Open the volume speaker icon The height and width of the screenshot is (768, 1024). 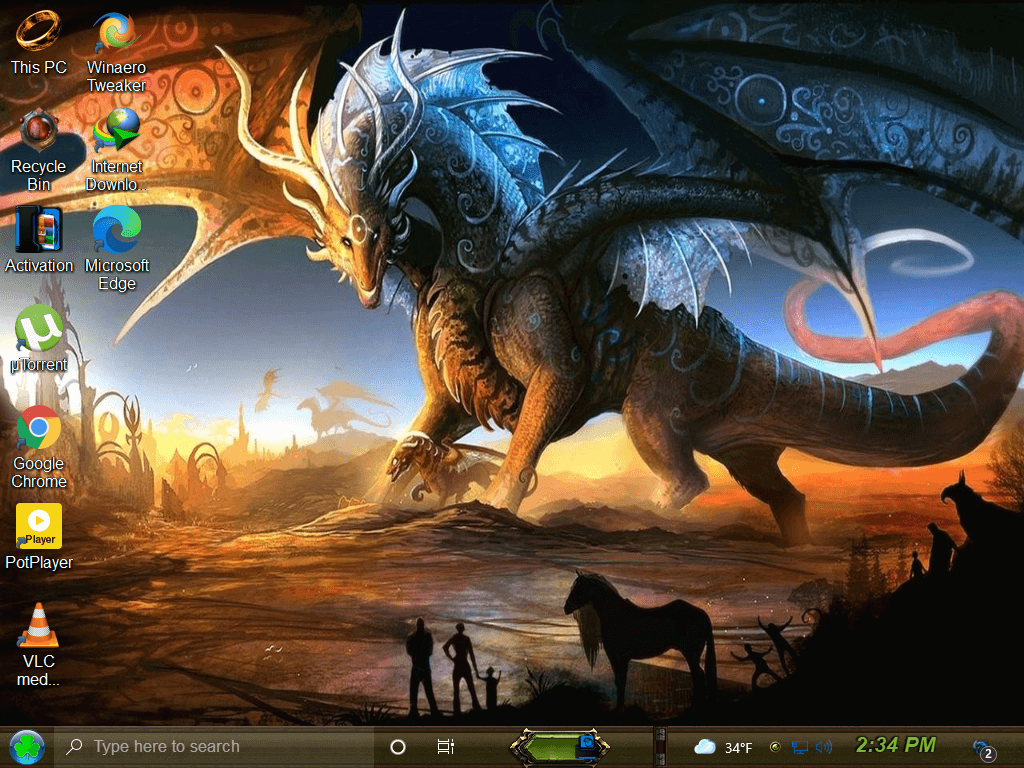pyautogui.click(x=824, y=746)
